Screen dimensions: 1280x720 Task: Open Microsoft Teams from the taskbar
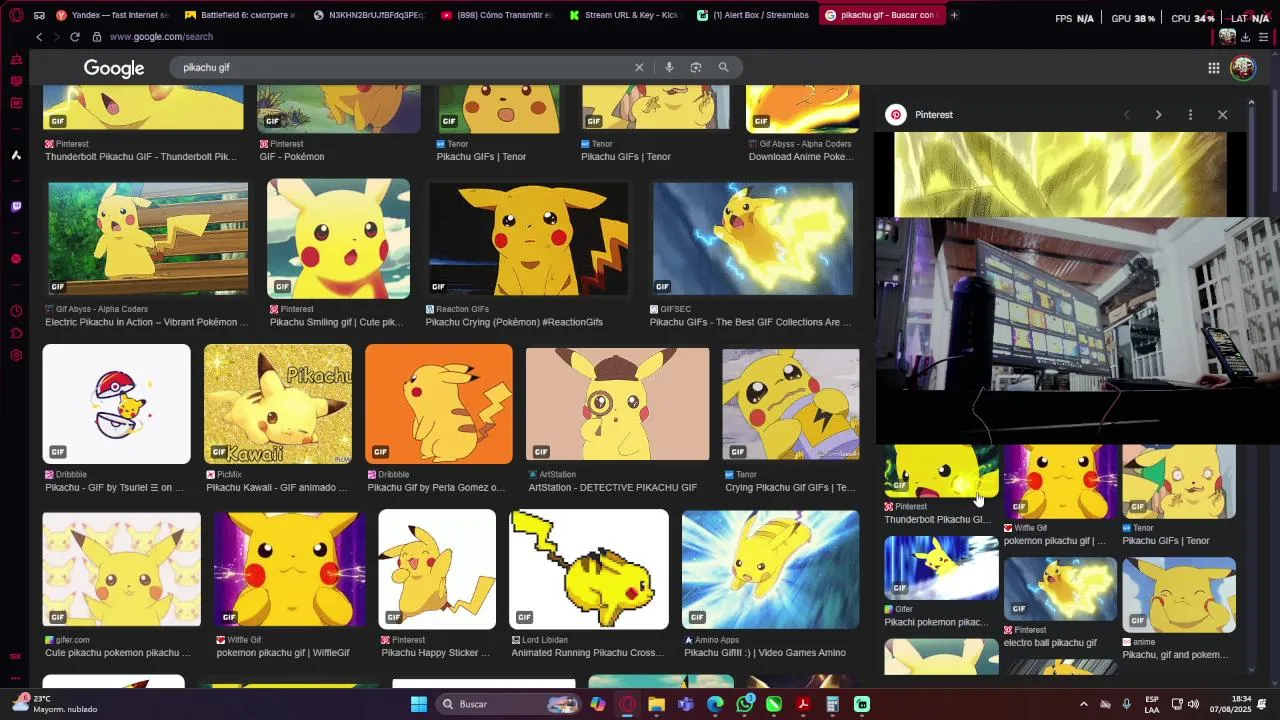tap(685, 704)
